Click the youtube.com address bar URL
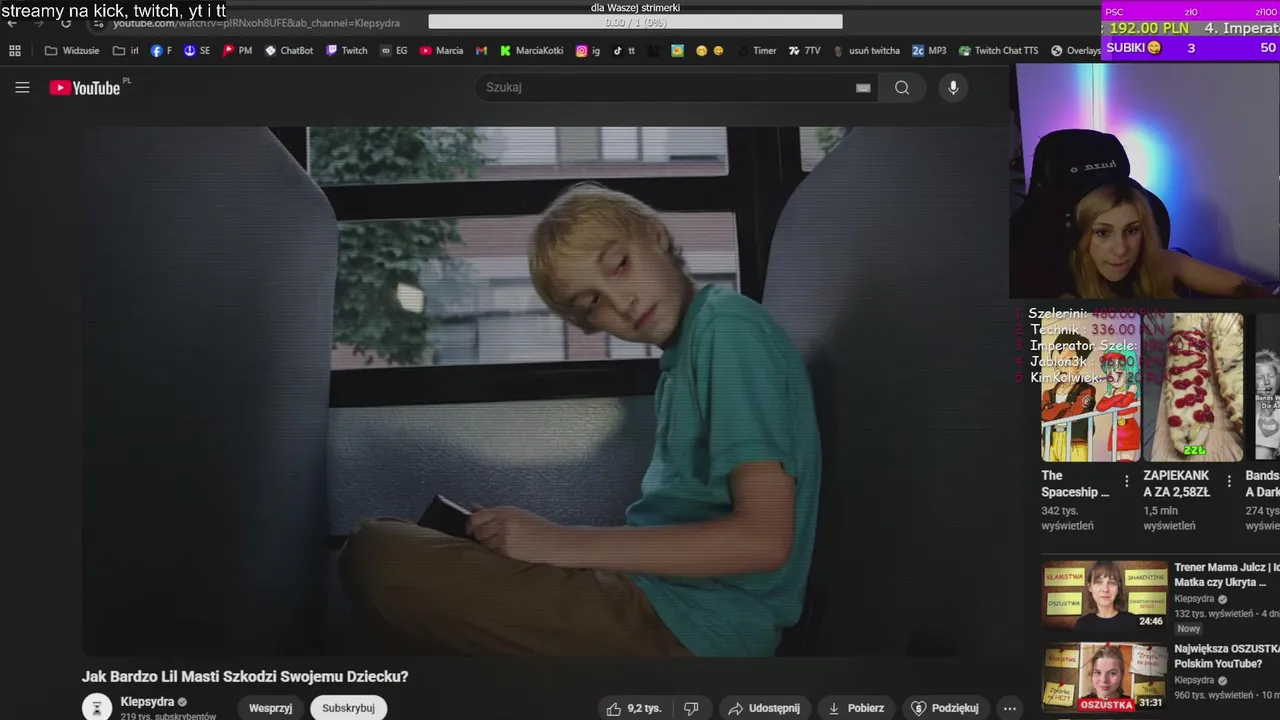1280x720 pixels. [256, 23]
